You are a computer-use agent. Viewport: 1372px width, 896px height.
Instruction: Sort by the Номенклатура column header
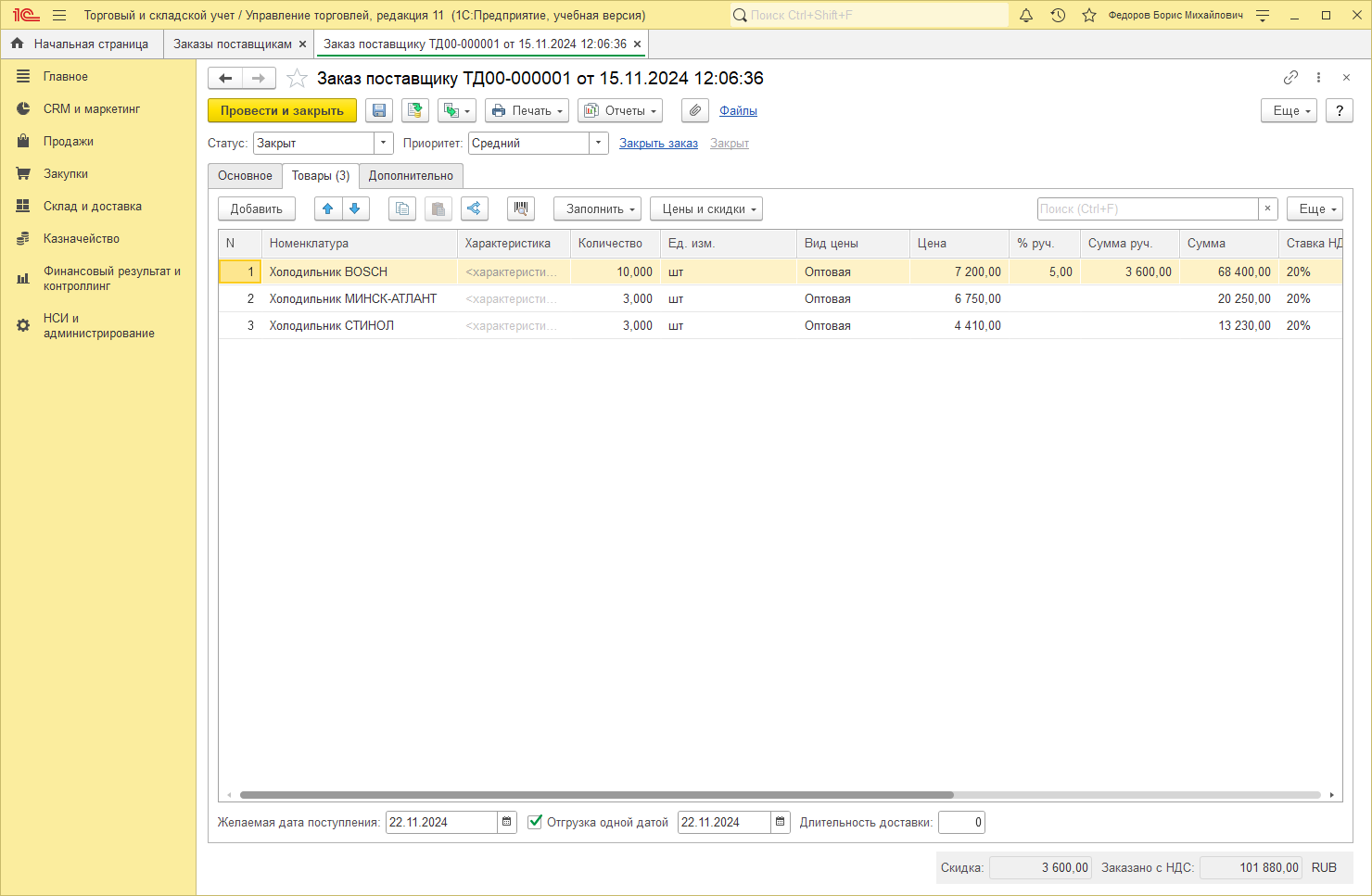click(x=360, y=244)
